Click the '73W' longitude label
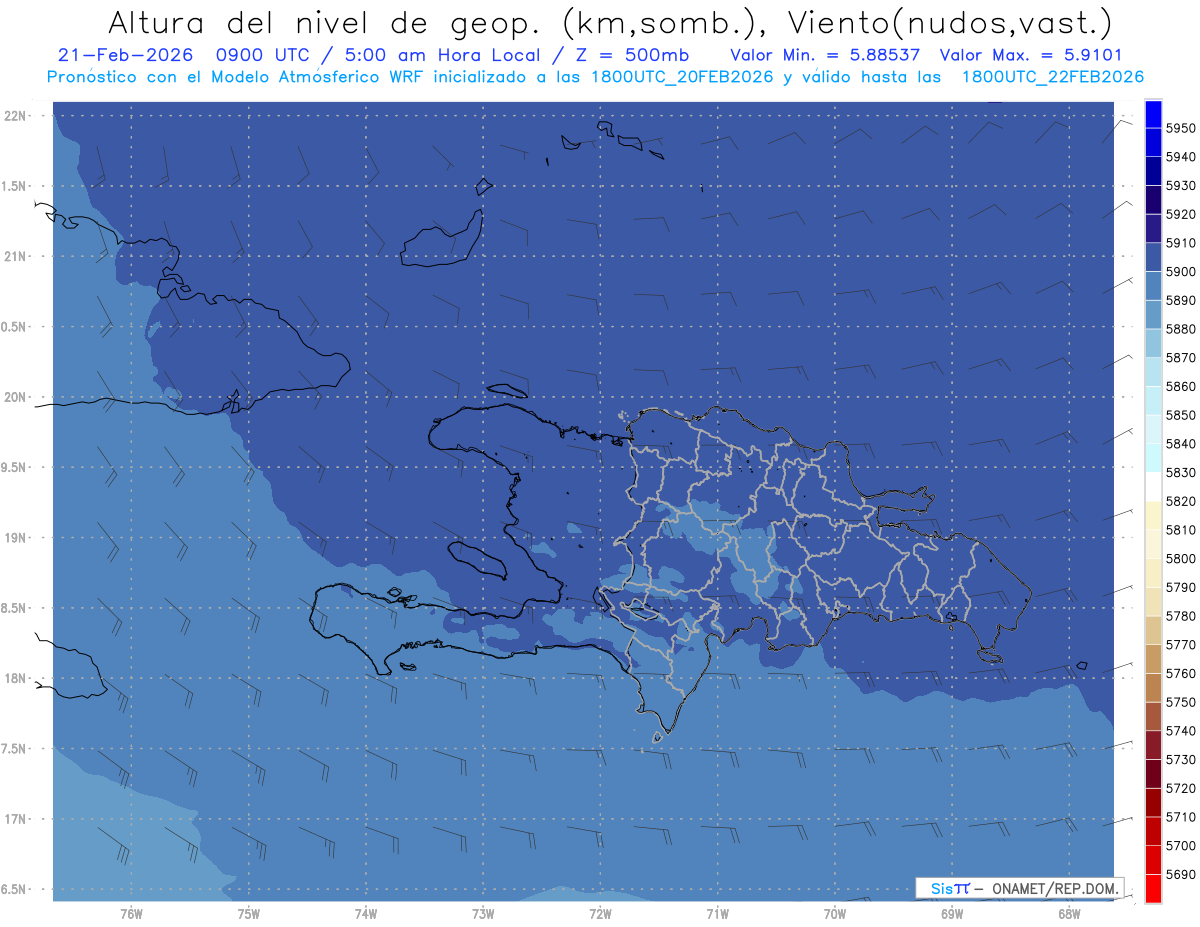1200x927 pixels. pos(483,914)
